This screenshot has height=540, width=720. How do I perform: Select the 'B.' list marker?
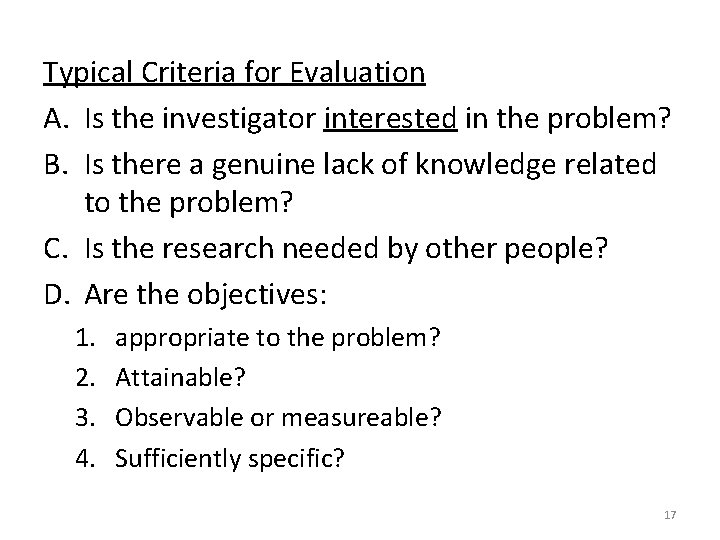pyautogui.click(x=56, y=165)
